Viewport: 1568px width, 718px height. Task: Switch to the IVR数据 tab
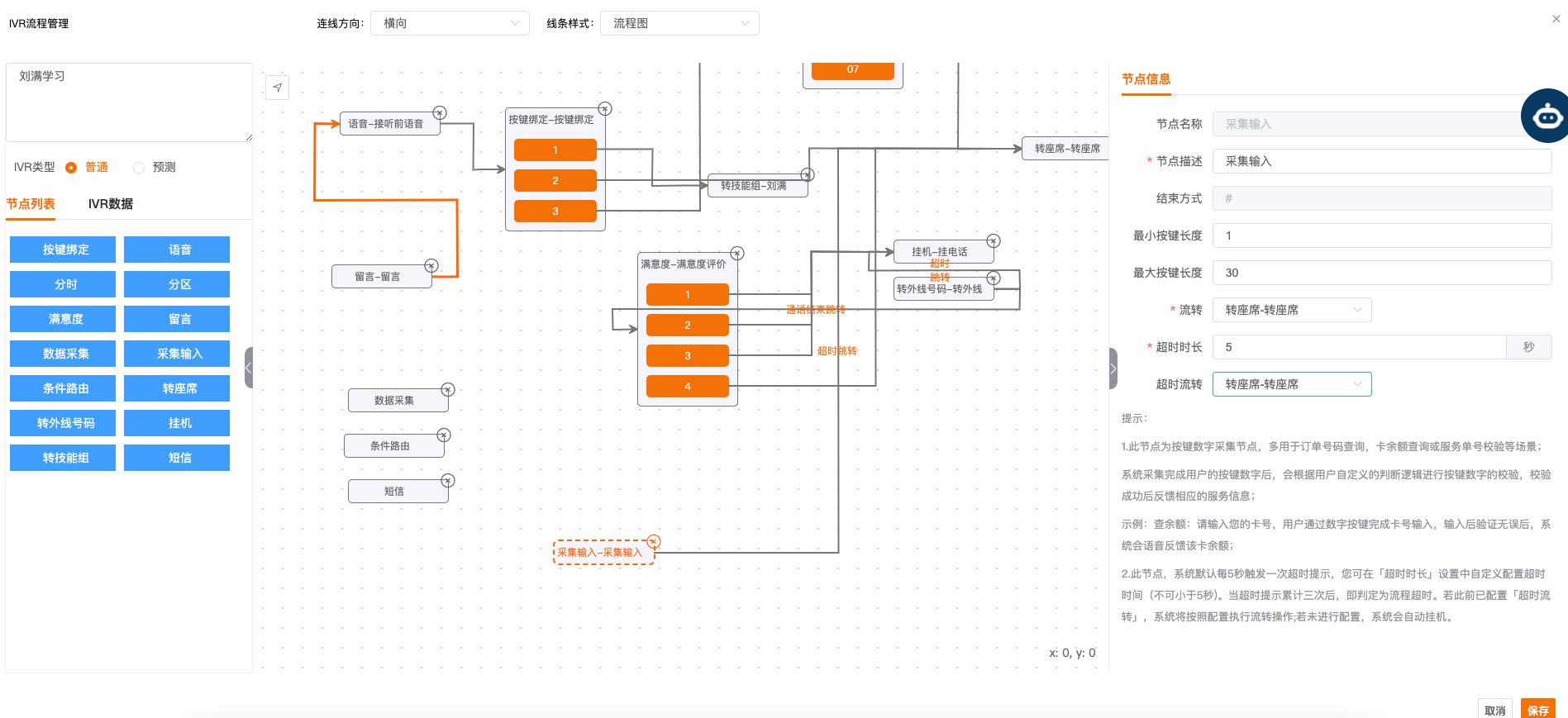pyautogui.click(x=111, y=204)
